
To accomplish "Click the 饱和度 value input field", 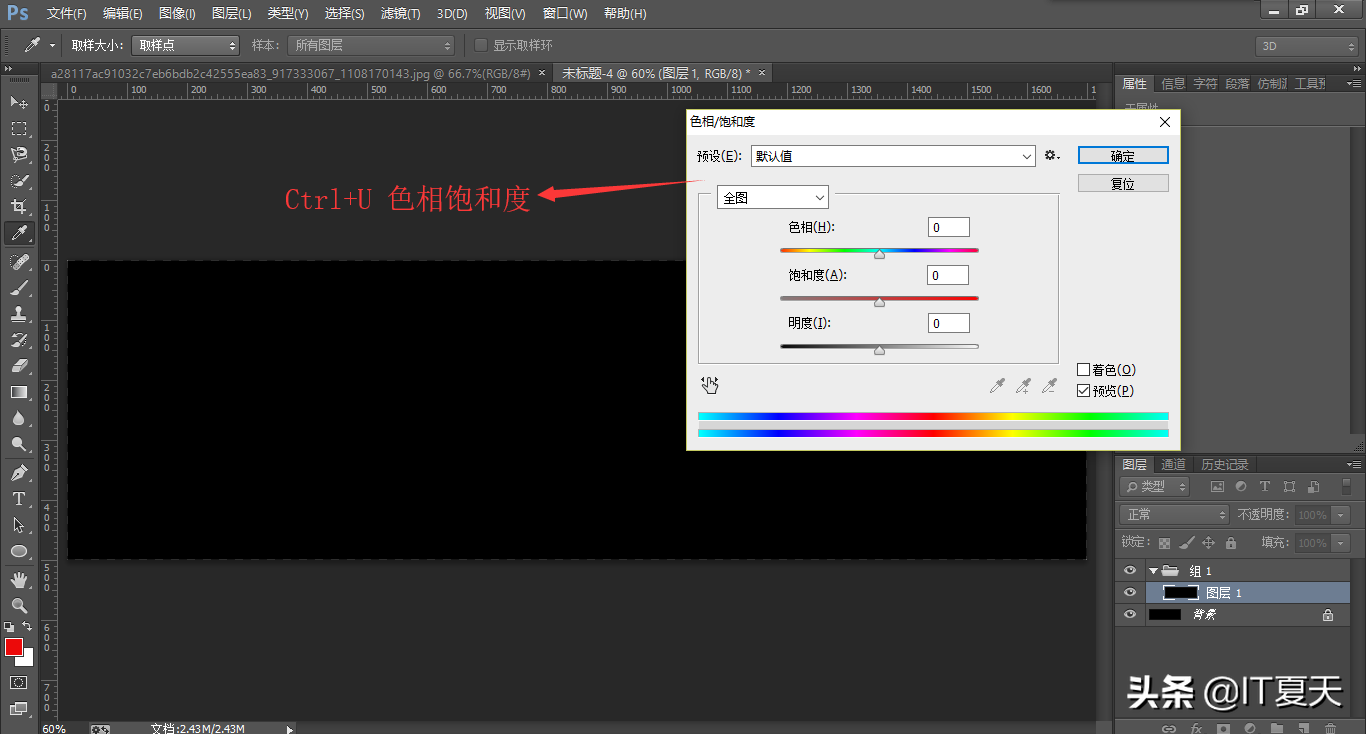I will (947, 275).
